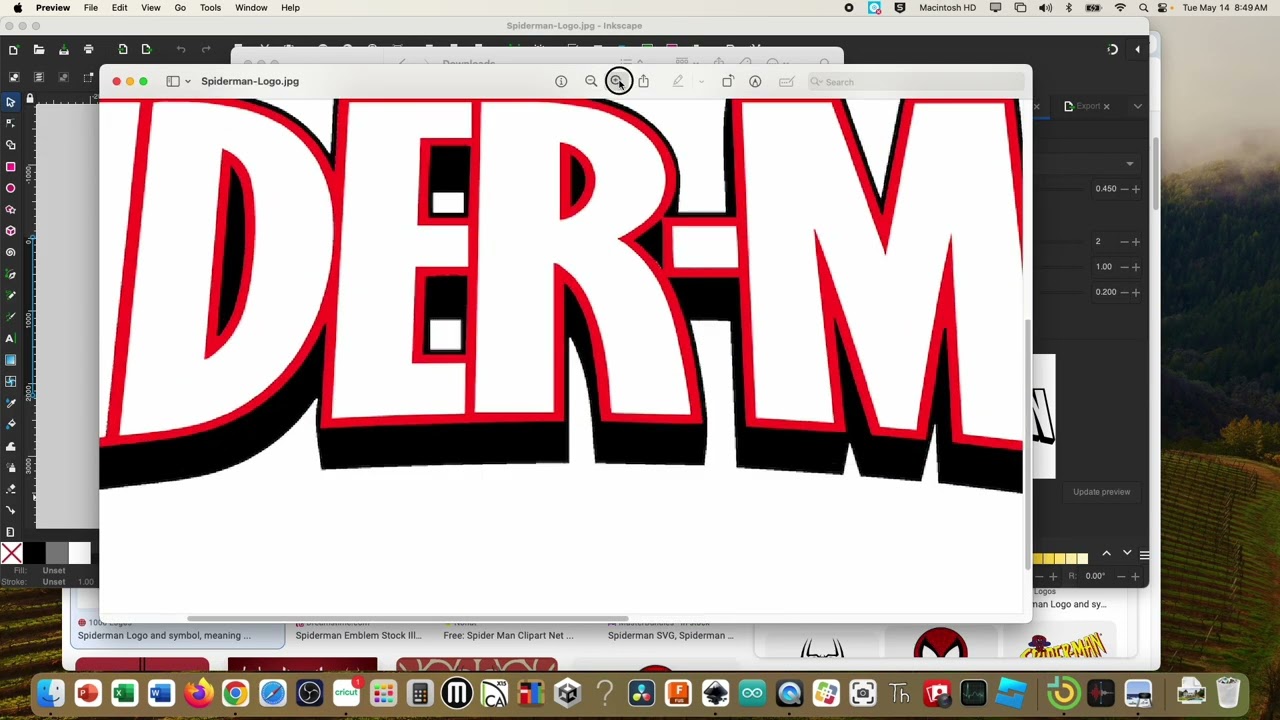Toggle the Preview sidebar view button
Viewport: 1280px width, 720px height.
coord(173,81)
